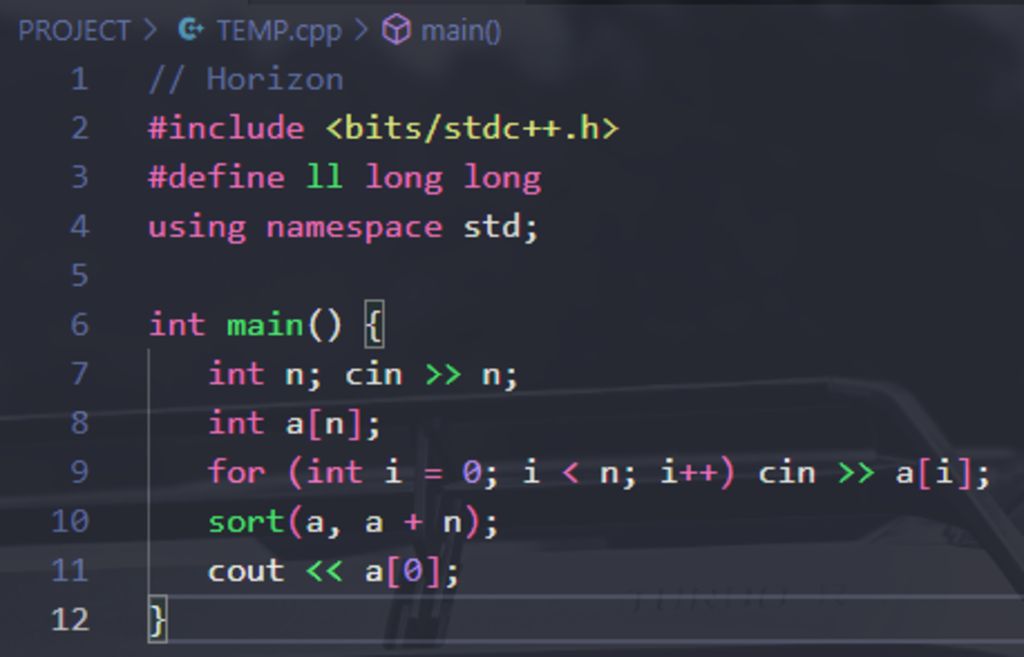Click 'i++' in the for loop
Viewport: 1024px width, 657px height.
coord(690,472)
